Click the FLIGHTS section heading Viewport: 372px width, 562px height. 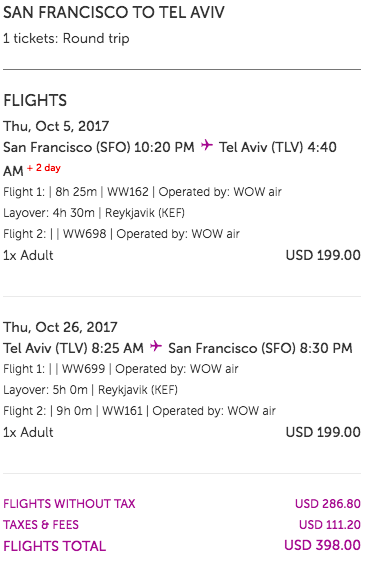(x=35, y=100)
